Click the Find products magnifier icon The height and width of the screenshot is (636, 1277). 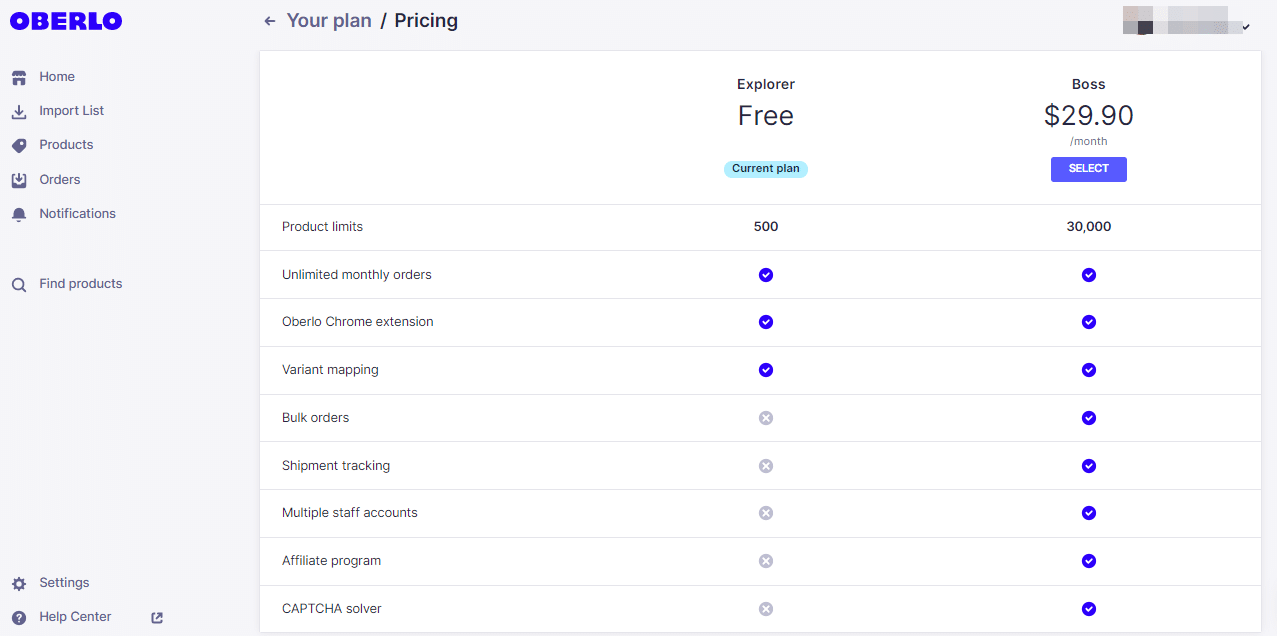[19, 284]
